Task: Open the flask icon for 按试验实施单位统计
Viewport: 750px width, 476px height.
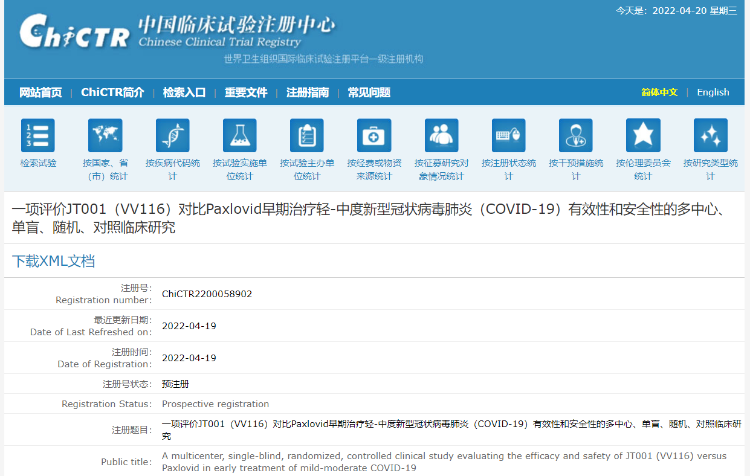Action: click(239, 135)
